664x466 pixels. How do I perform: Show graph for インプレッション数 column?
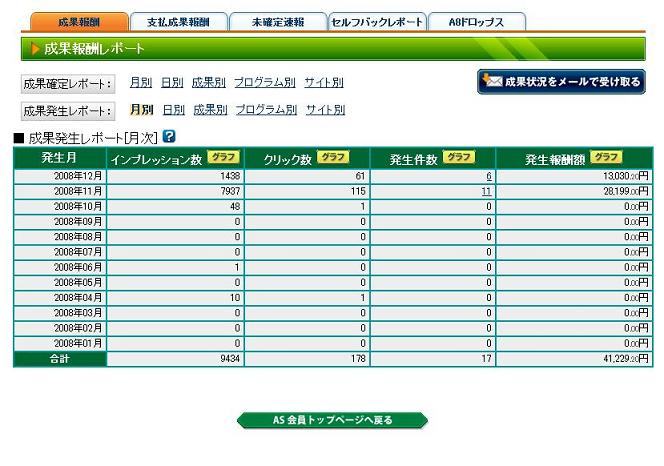point(223,157)
